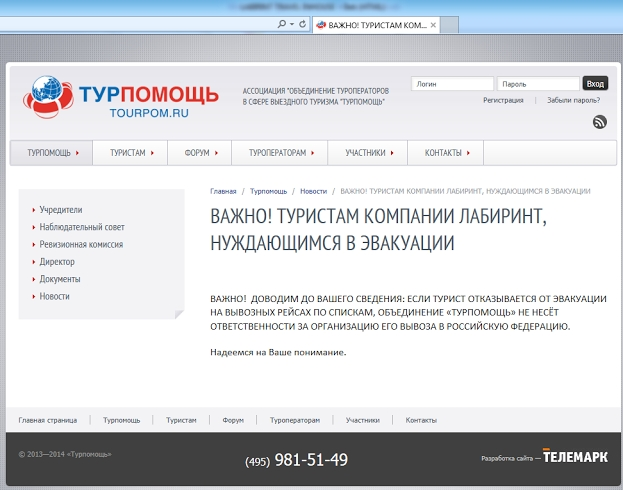The width and height of the screenshot is (623, 490).
Task: Go to Новости in the breadcrumb
Action: click(x=313, y=191)
